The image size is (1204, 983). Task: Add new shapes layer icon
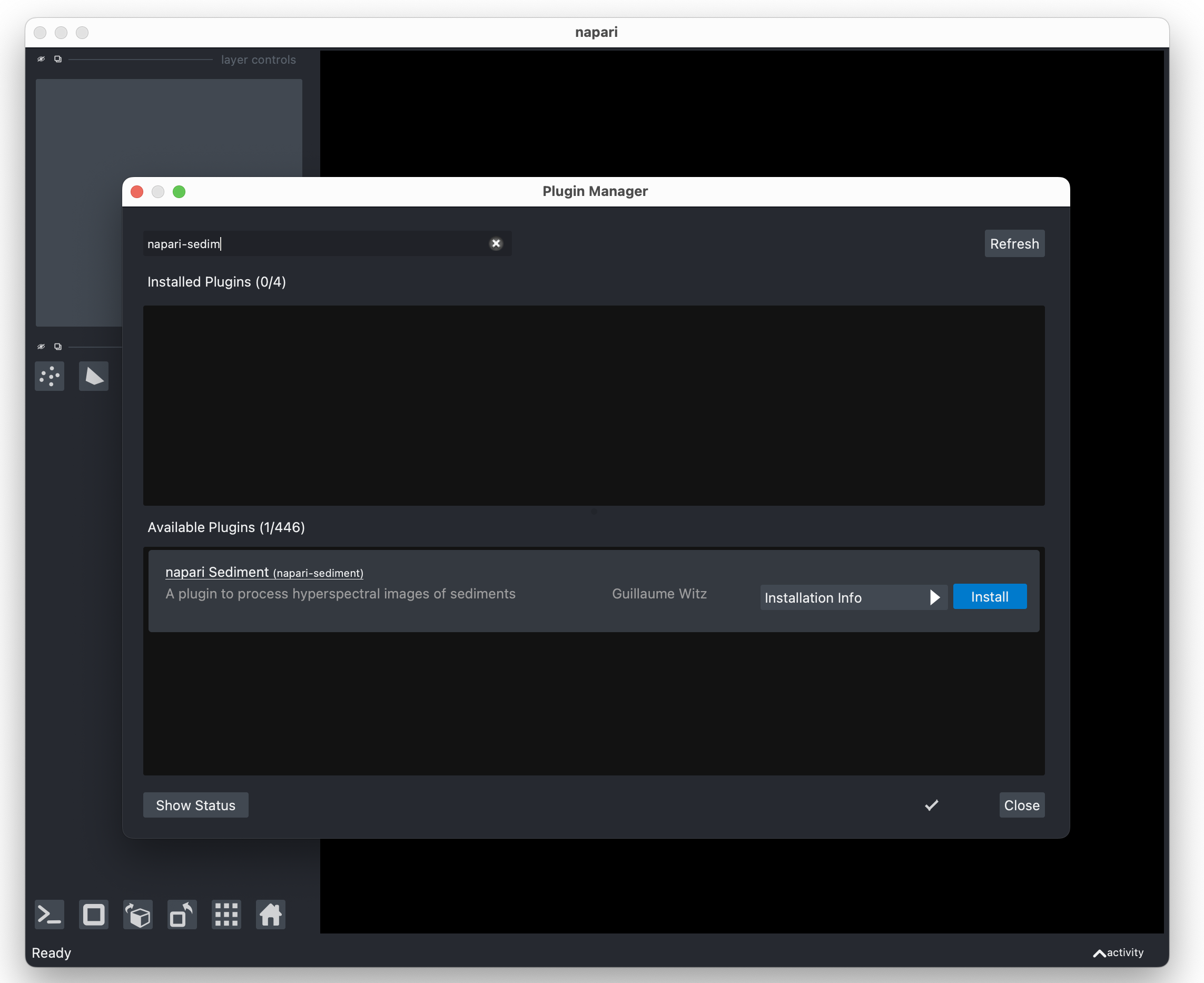(93, 376)
